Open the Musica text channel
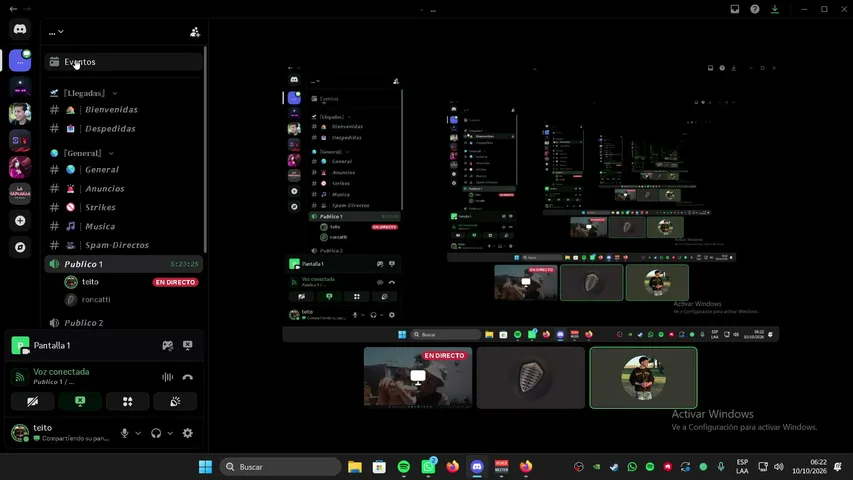 [123, 226]
